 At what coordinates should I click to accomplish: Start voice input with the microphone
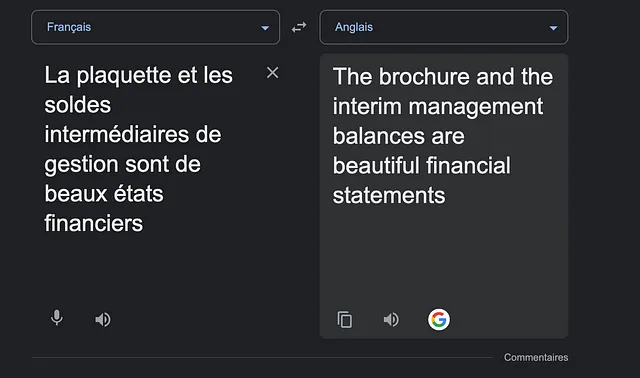pos(57,318)
